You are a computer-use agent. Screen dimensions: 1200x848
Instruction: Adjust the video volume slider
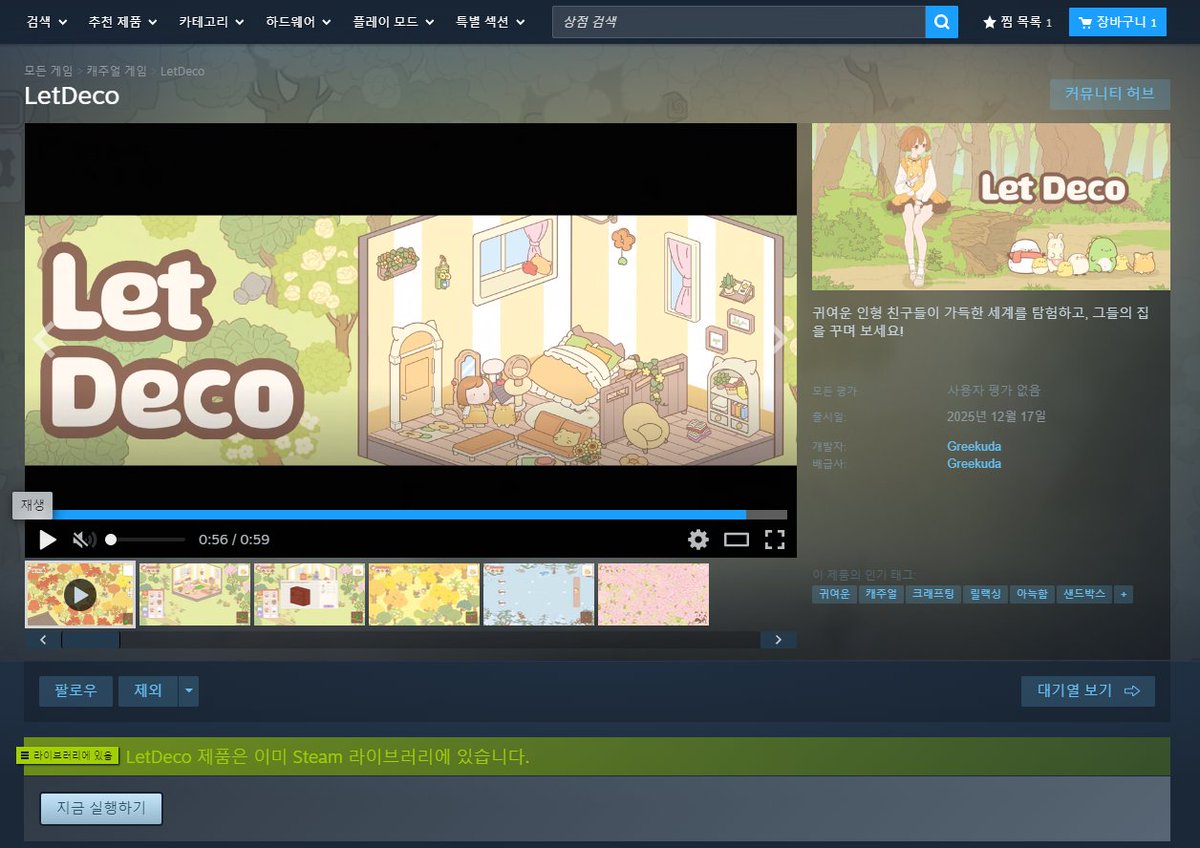click(145, 540)
